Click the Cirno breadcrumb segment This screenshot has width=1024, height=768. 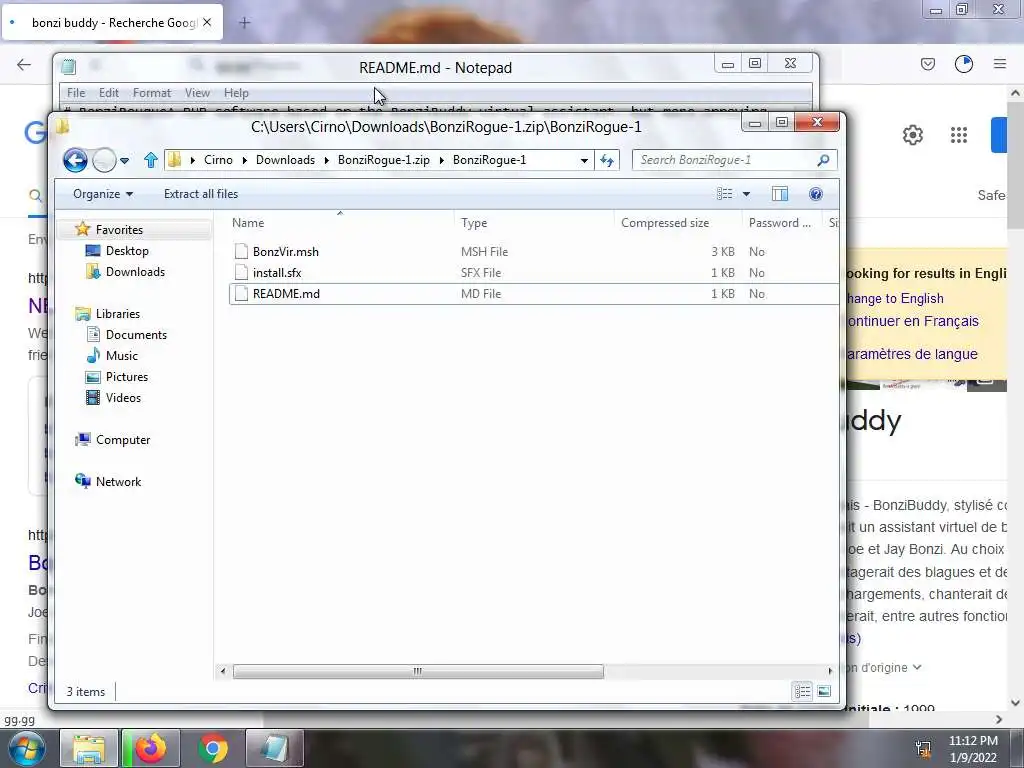(x=218, y=160)
